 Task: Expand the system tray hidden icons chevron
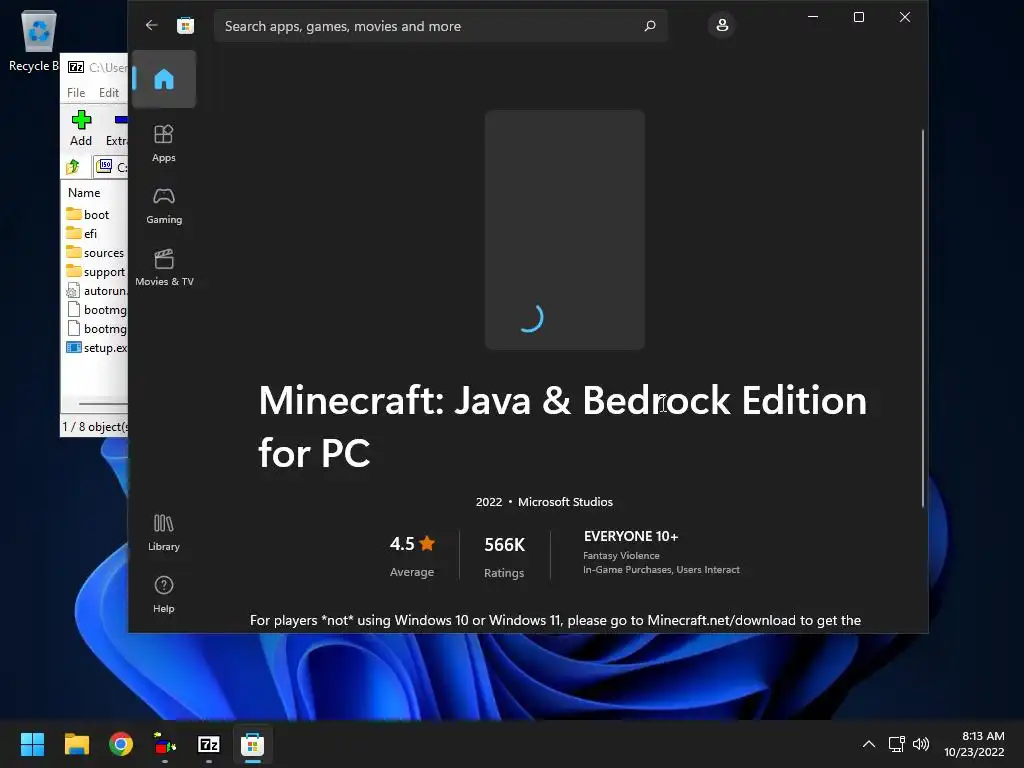[869, 744]
